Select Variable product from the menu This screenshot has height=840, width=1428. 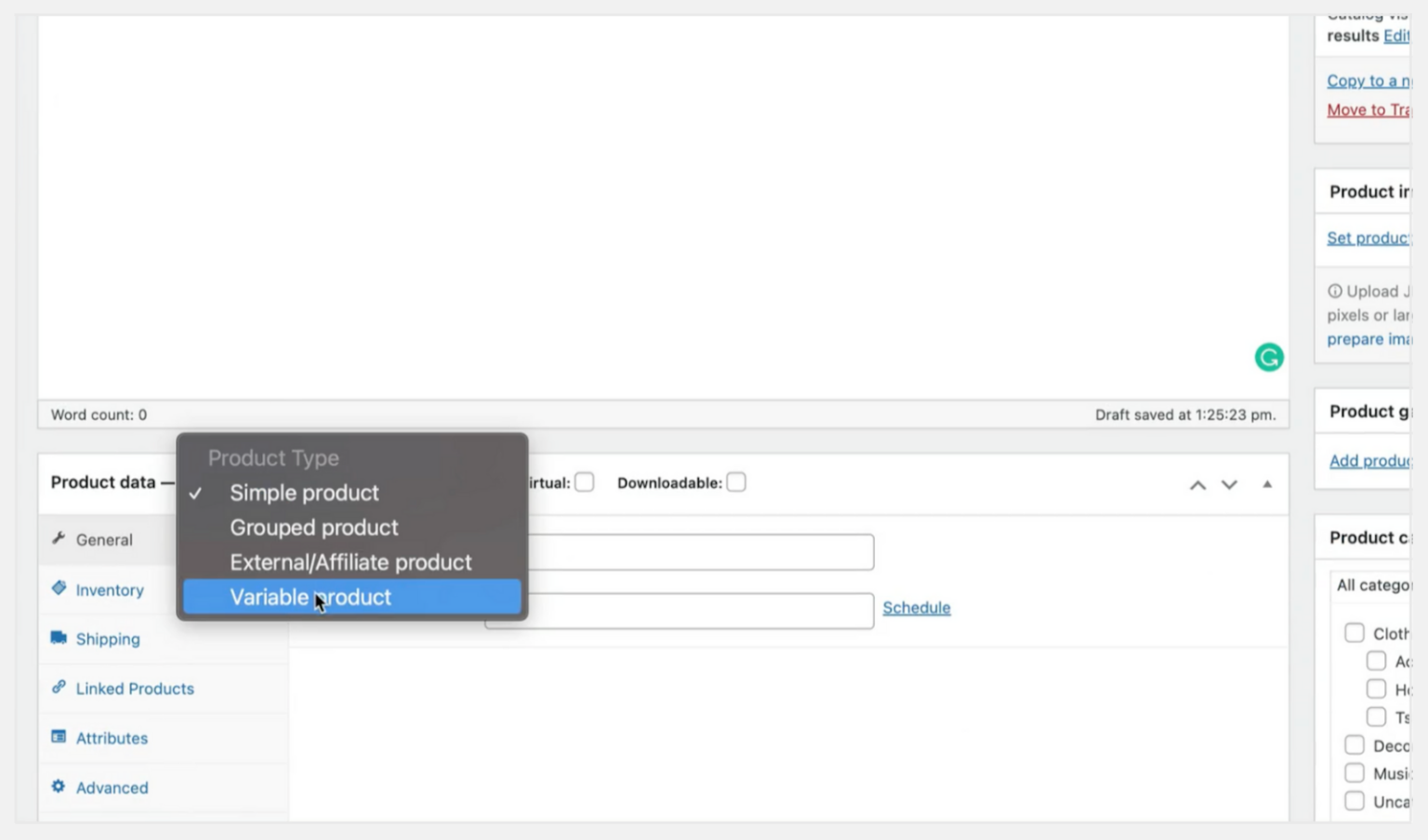click(310, 597)
